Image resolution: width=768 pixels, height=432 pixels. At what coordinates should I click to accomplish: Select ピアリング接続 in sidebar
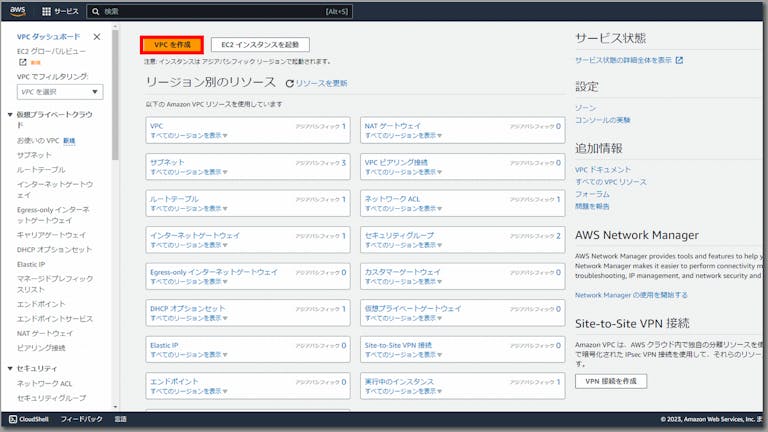[x=41, y=348]
